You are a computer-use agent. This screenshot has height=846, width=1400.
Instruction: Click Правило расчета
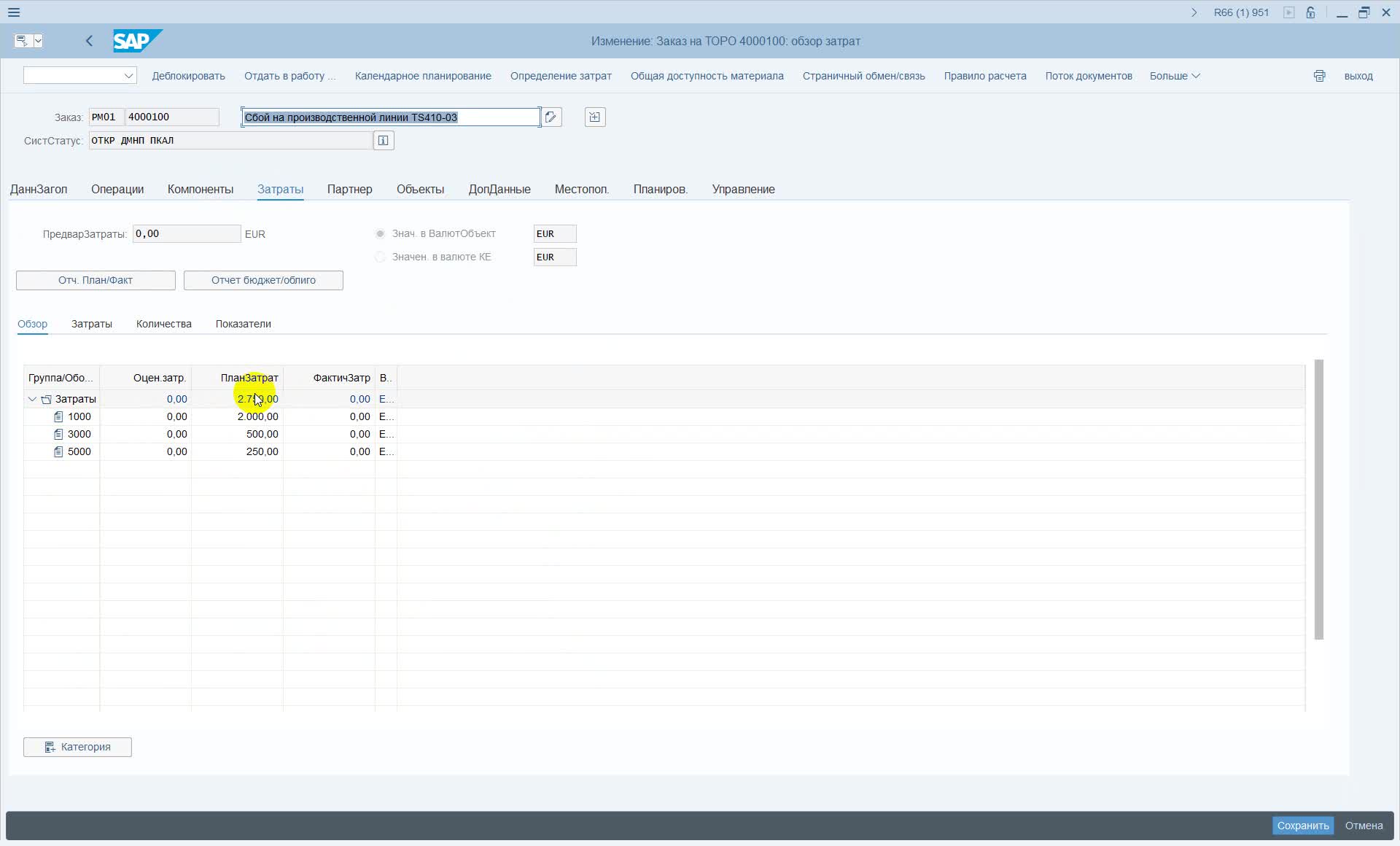[x=985, y=76]
